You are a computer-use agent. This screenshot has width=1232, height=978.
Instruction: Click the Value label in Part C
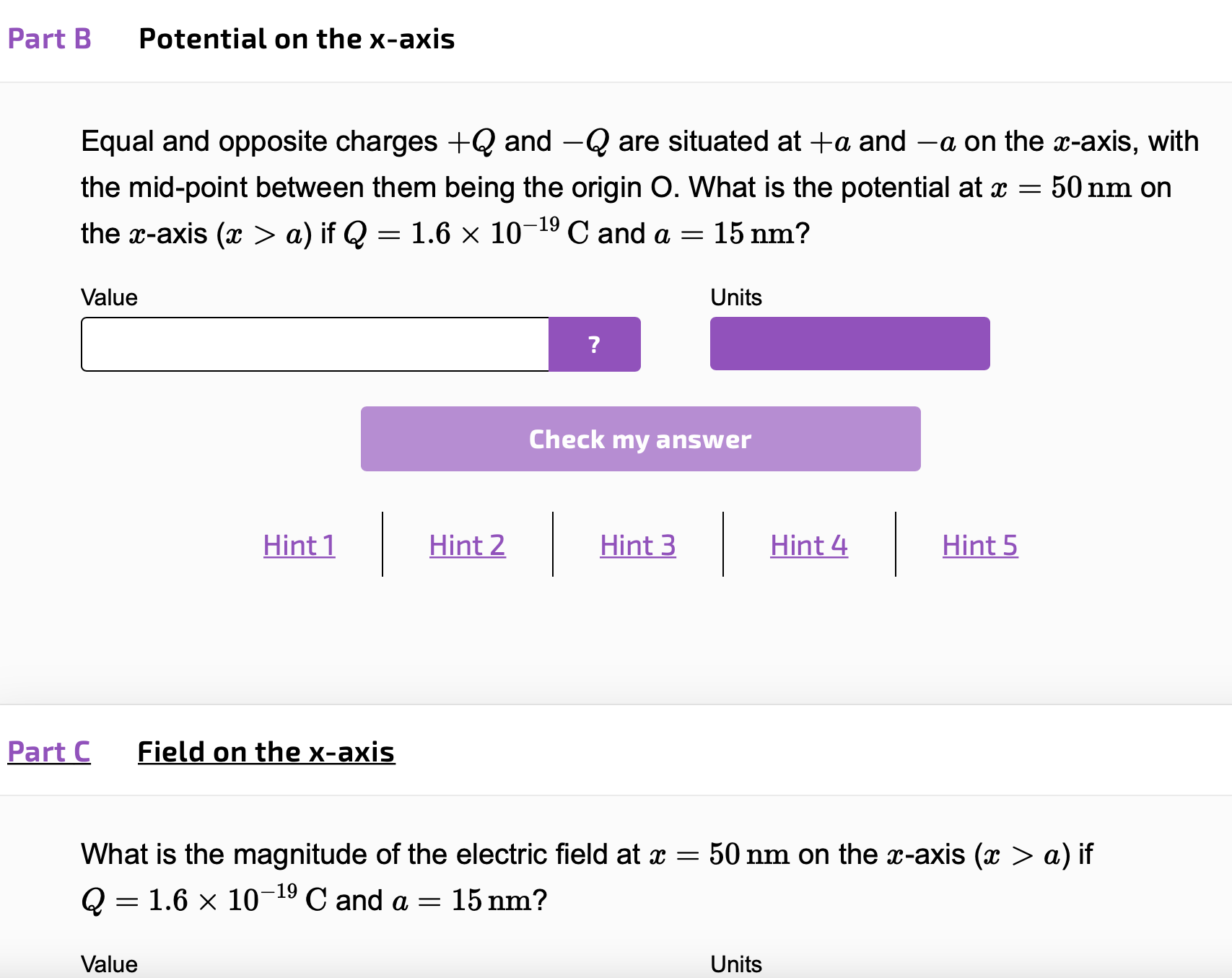click(x=109, y=964)
